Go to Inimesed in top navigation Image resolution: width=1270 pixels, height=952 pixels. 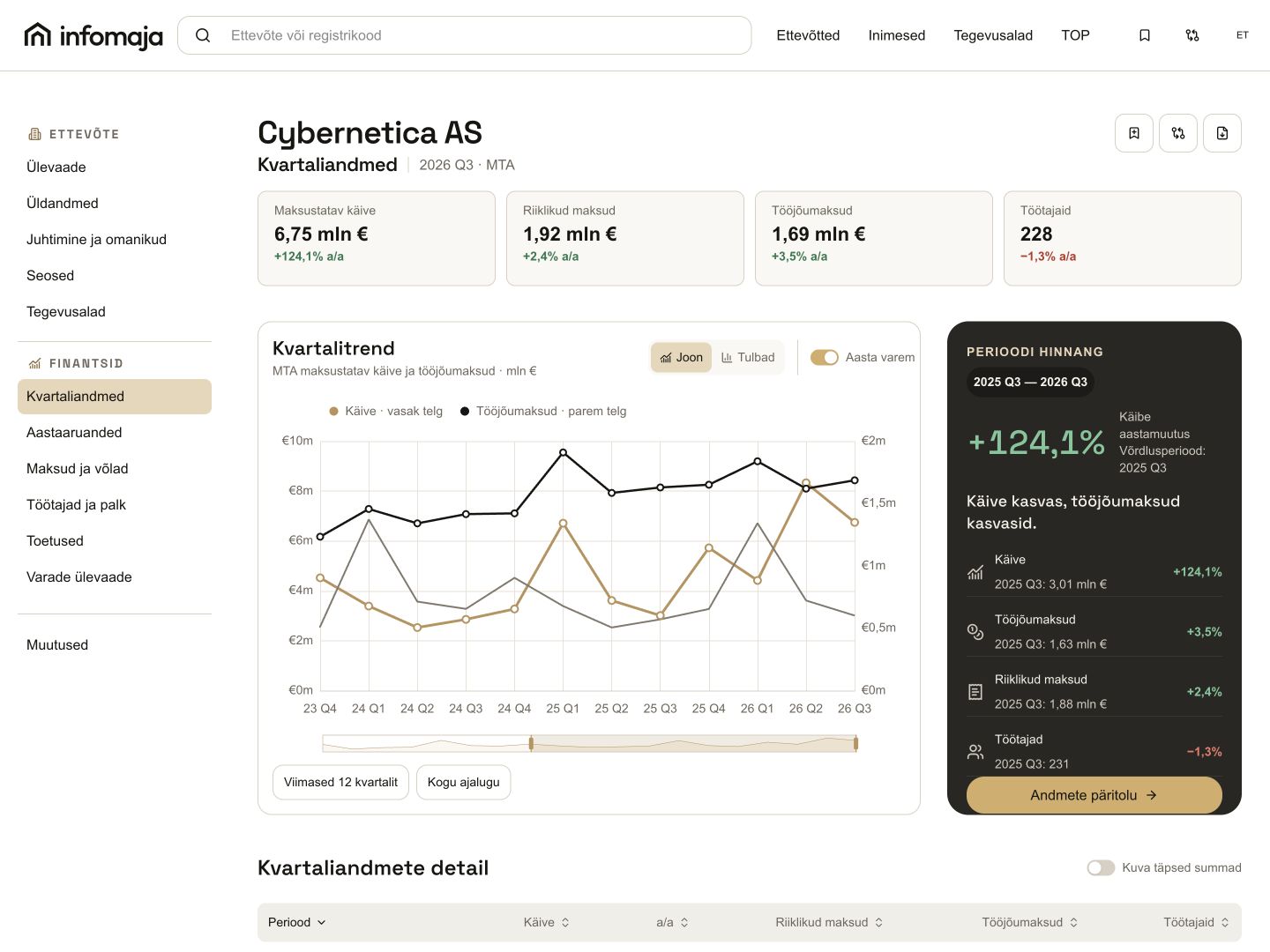coord(897,35)
